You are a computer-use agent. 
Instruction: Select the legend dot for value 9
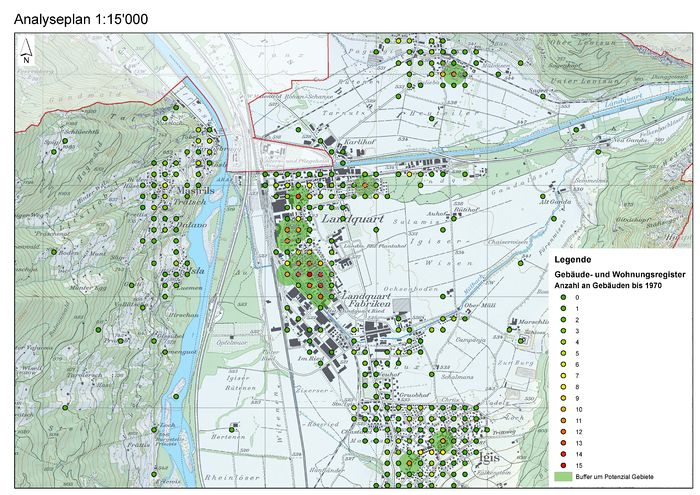(565, 398)
